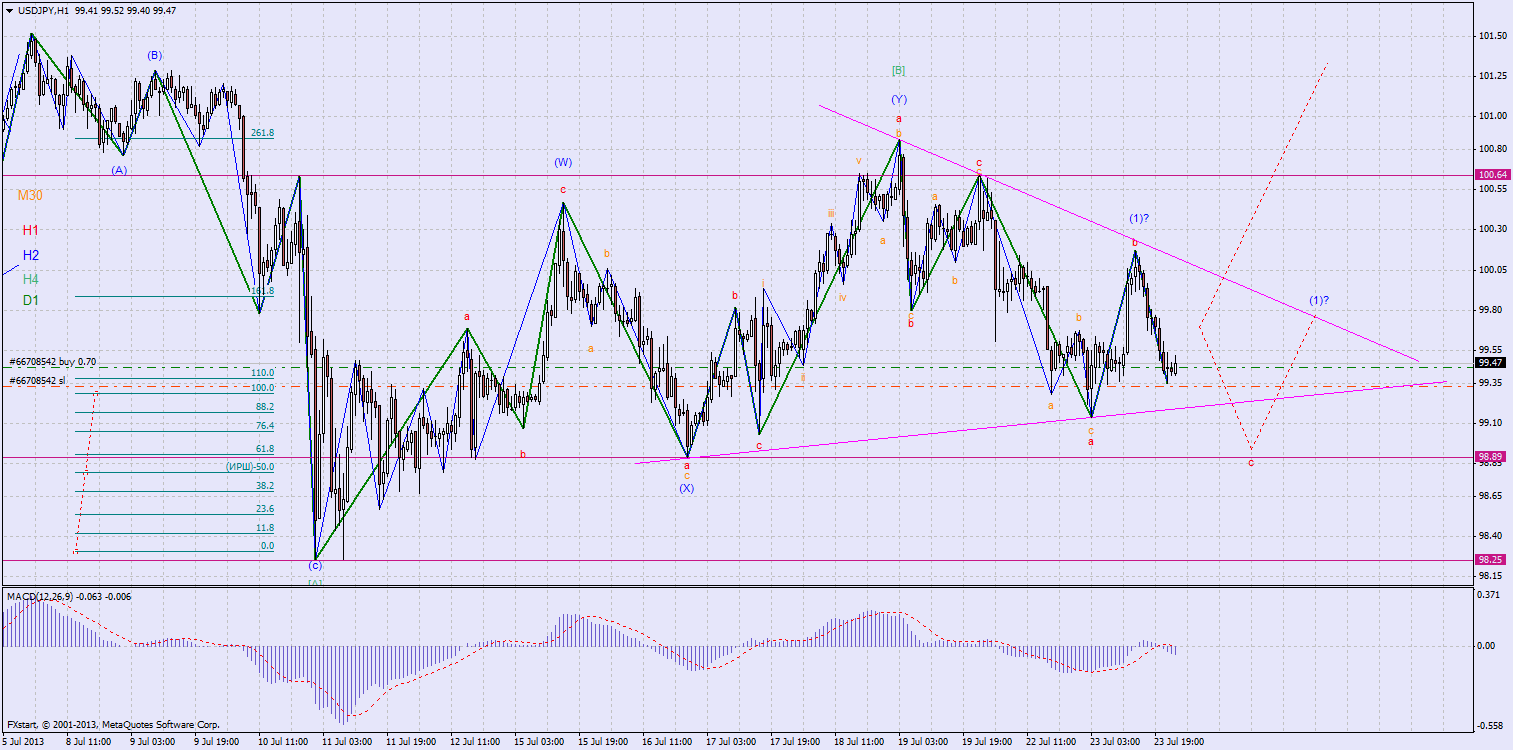Select the (Y) wave label
This screenshot has width=1513, height=750.
(899, 99)
